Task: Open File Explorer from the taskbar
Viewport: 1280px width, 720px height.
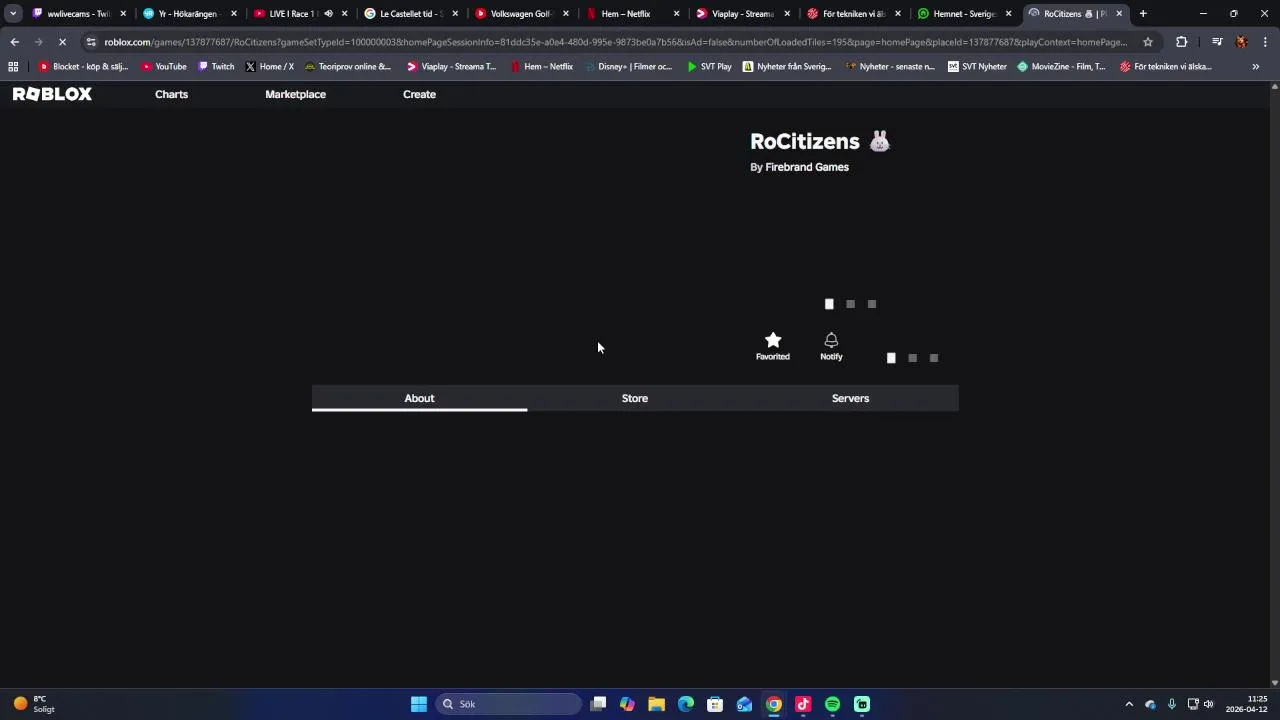Action: pyautogui.click(x=656, y=704)
